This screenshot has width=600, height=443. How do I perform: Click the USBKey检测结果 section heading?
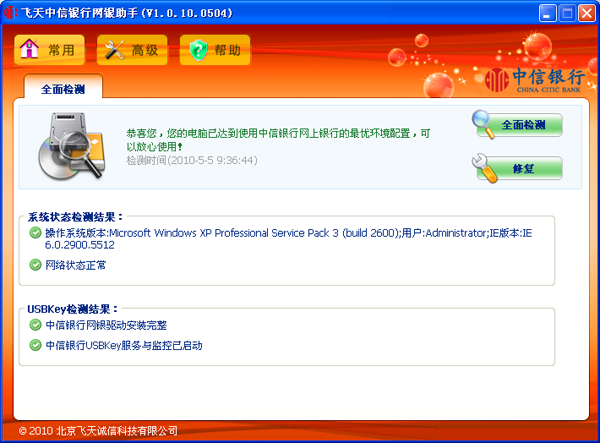pyautogui.click(x=72, y=309)
